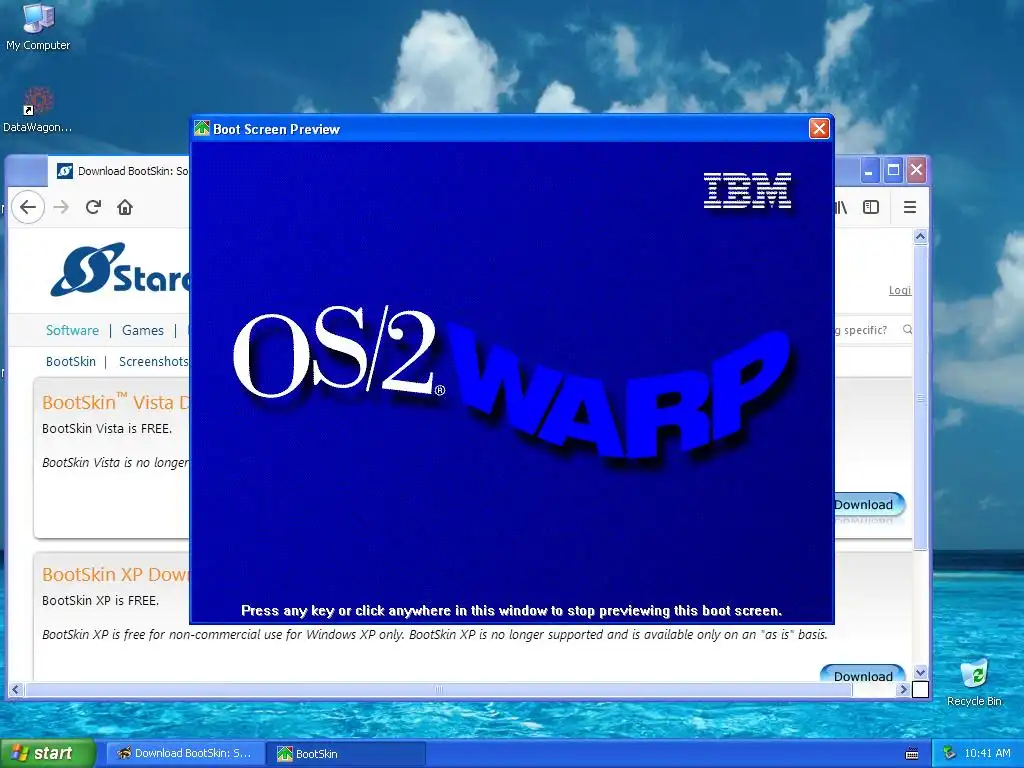Click the BootSkin XP Download heading
Viewport: 1024px width, 768px height.
click(116, 575)
